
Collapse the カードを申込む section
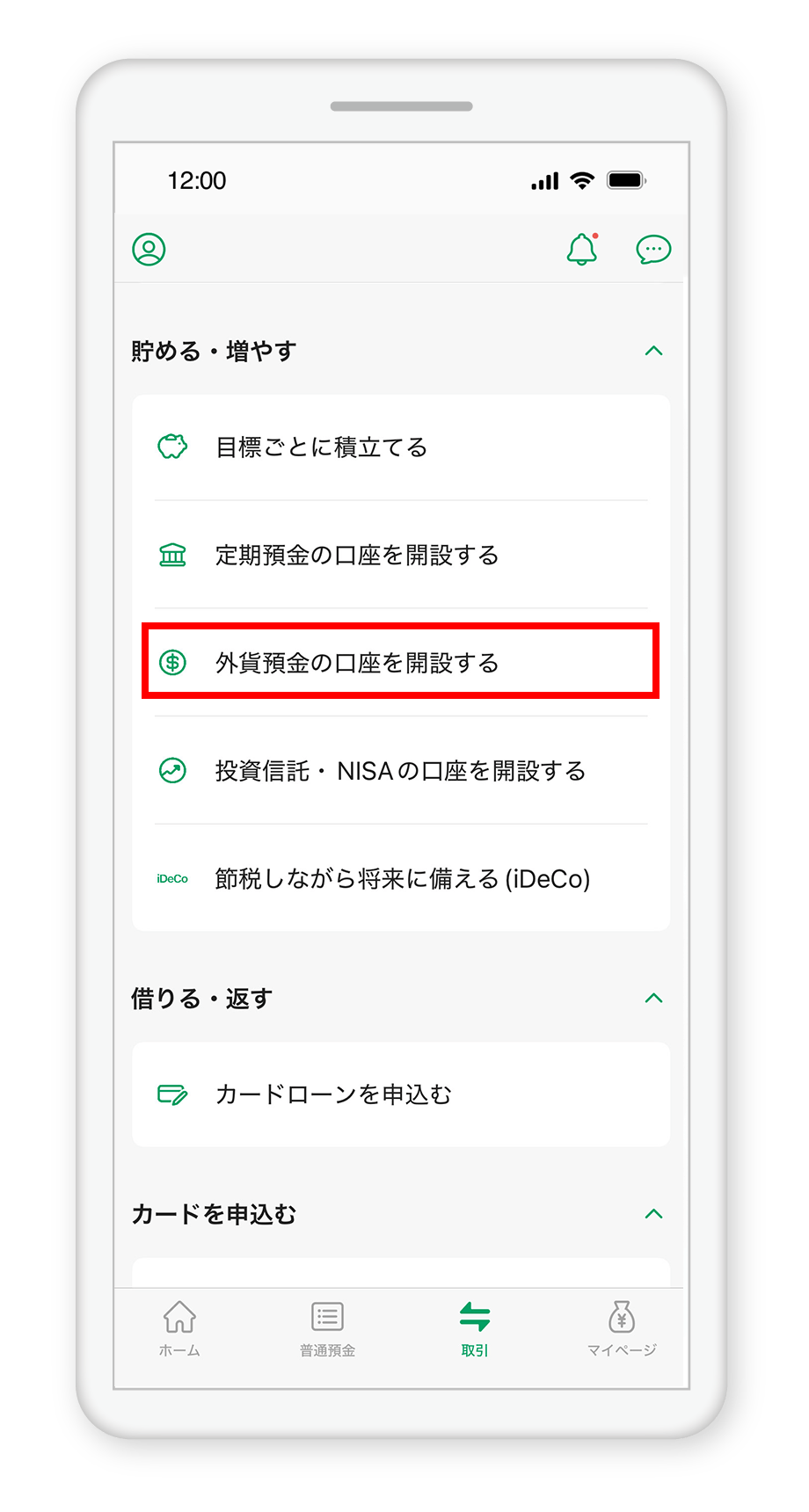coord(653,1214)
